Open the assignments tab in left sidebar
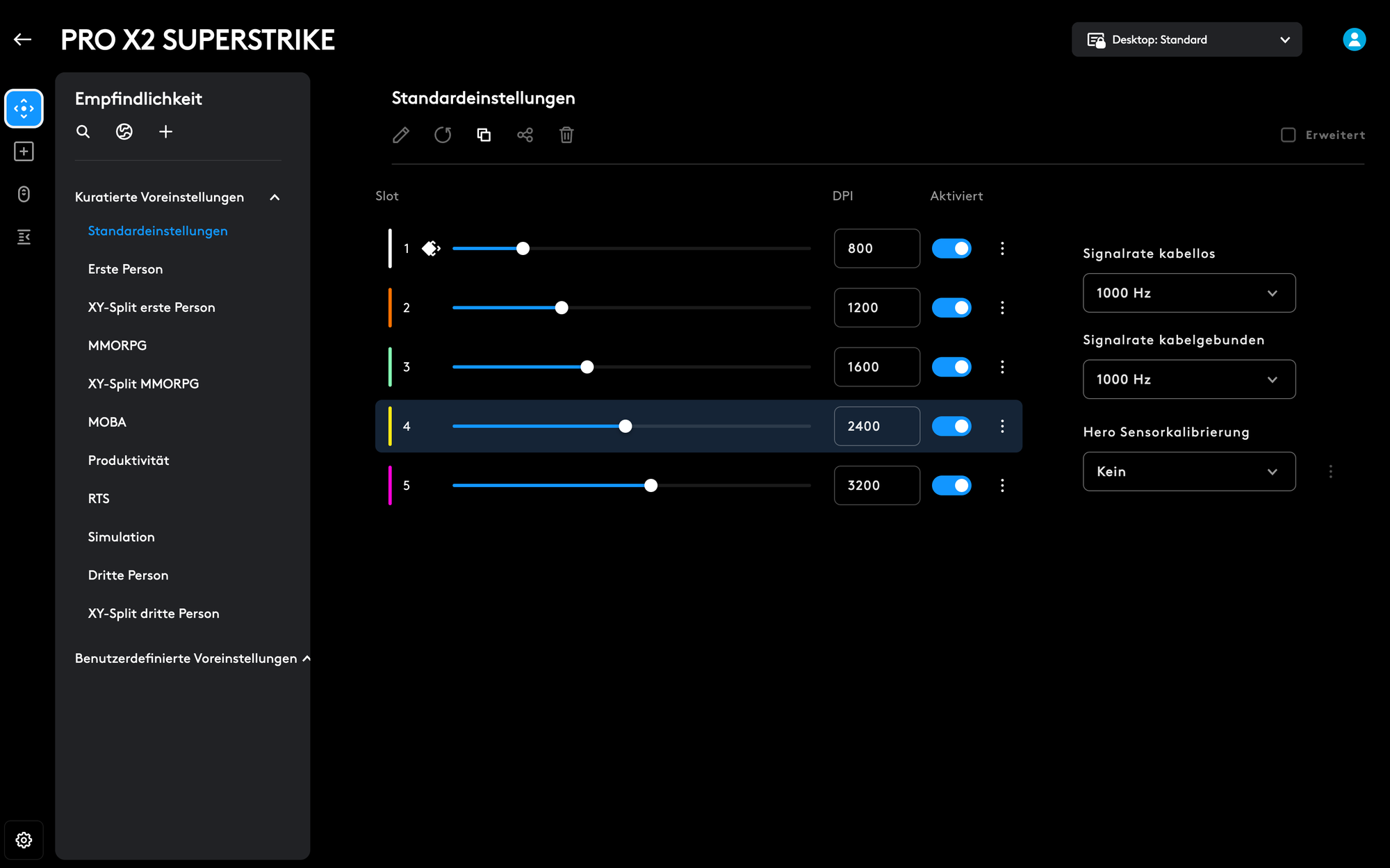 24,152
